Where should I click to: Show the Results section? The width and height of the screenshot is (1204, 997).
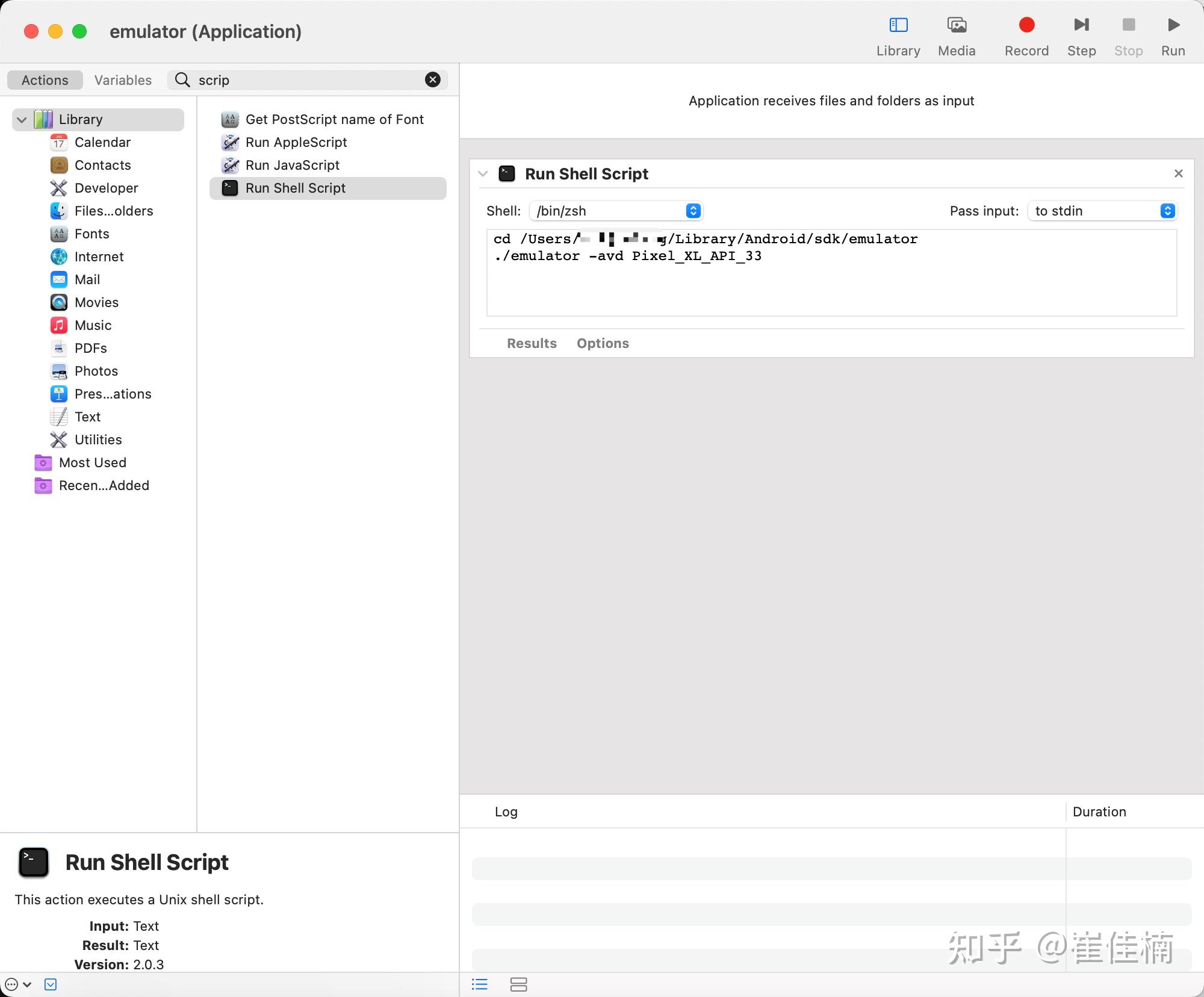pyautogui.click(x=532, y=344)
